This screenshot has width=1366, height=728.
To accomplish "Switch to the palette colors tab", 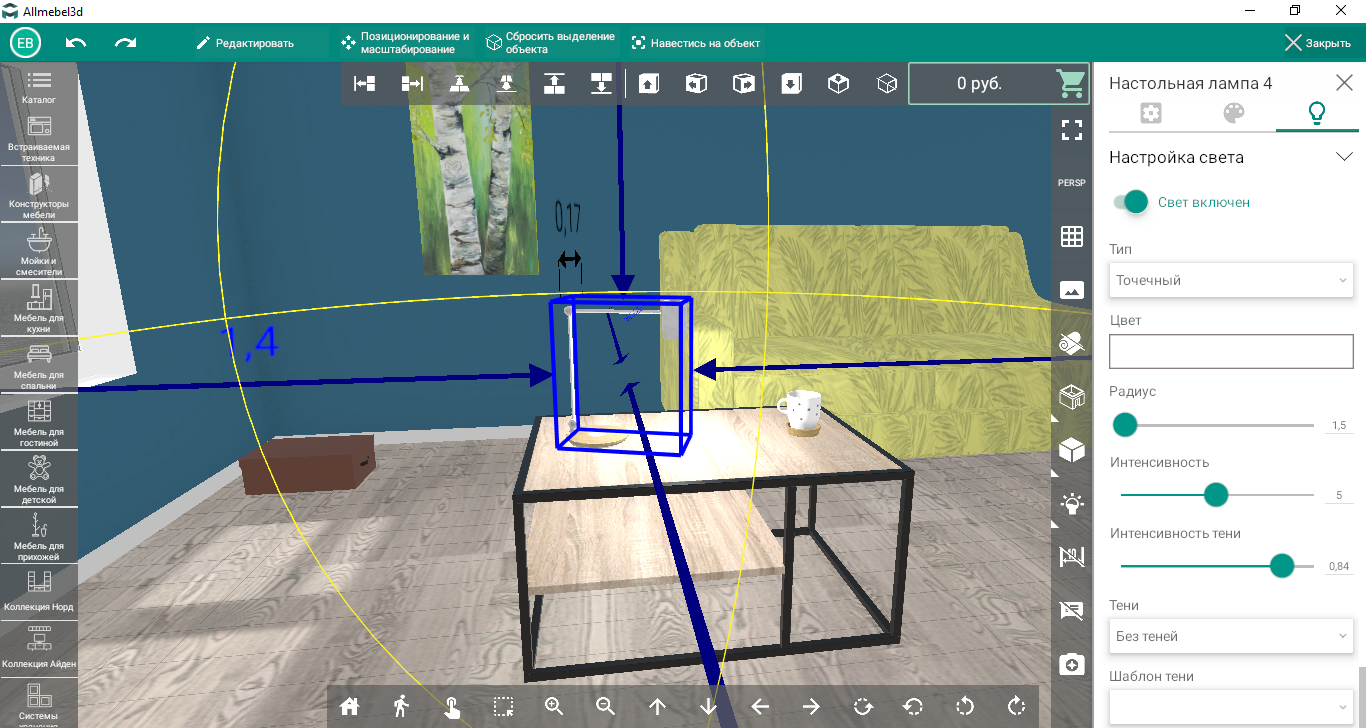I will click(x=1234, y=113).
